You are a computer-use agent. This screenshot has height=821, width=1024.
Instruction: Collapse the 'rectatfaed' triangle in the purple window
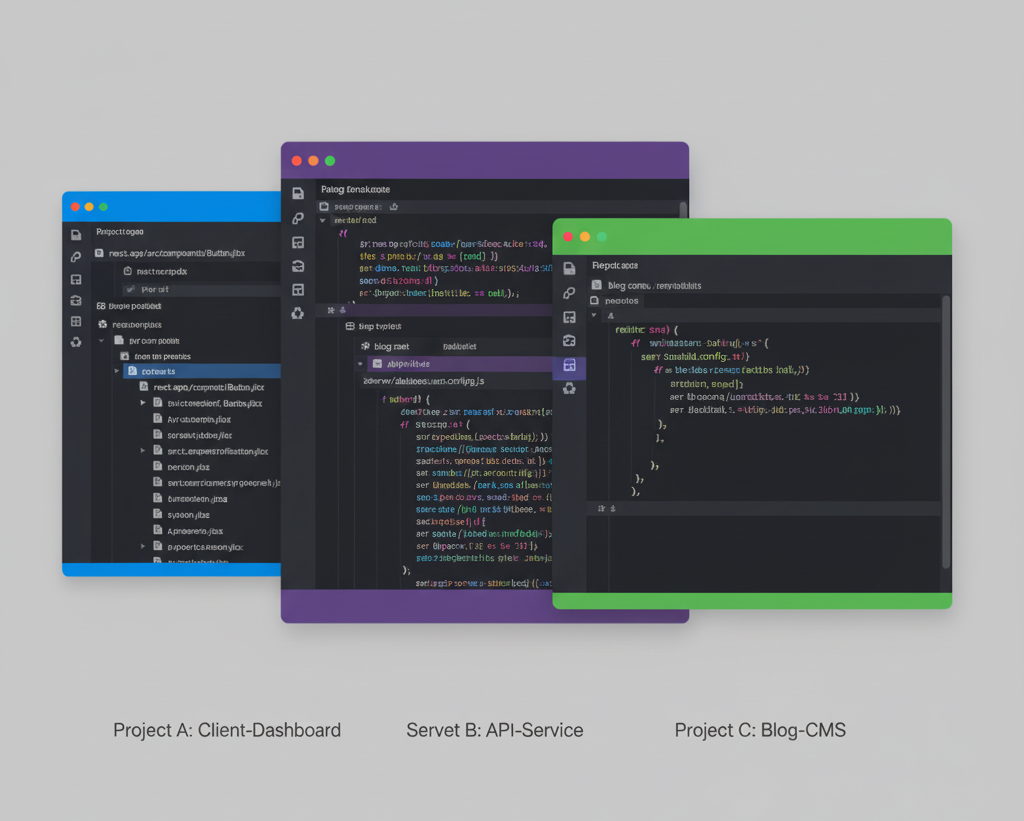pos(323,221)
